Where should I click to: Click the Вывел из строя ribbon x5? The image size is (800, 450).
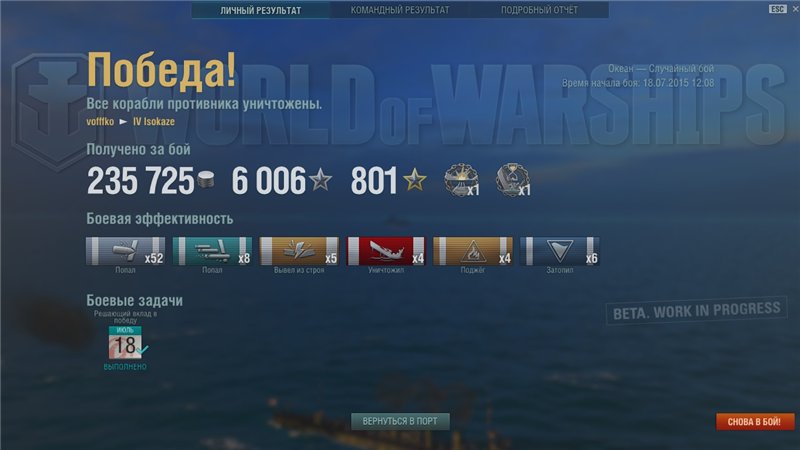pyautogui.click(x=299, y=251)
